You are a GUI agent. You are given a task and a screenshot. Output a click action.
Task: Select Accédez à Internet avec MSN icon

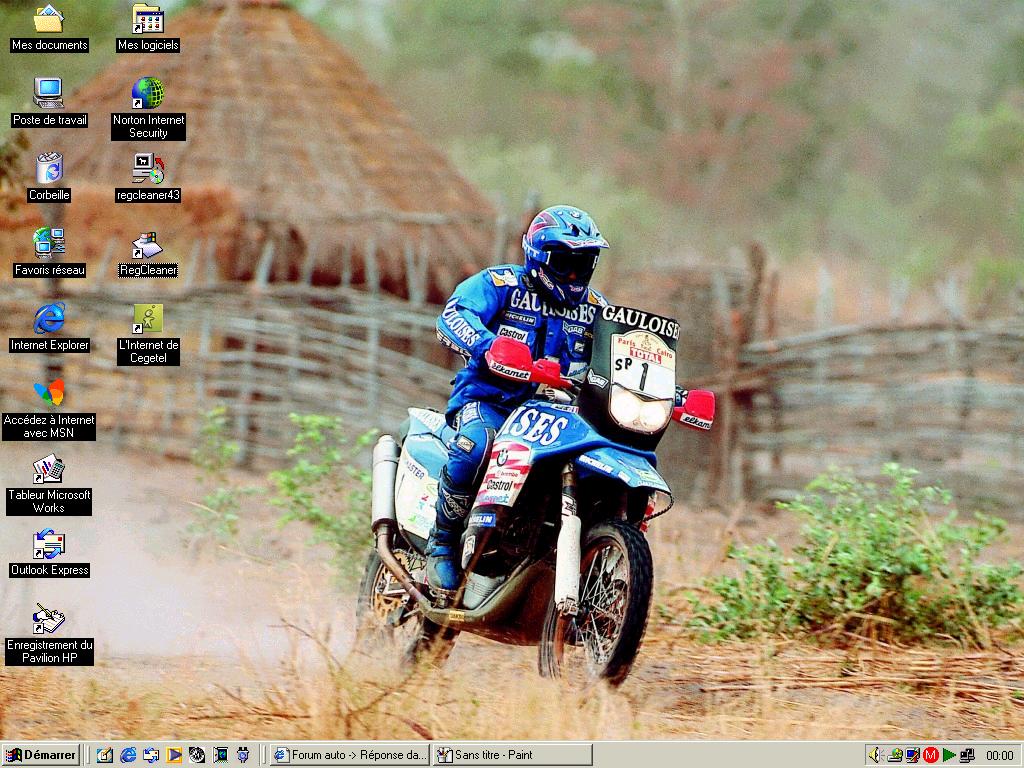tap(48, 393)
